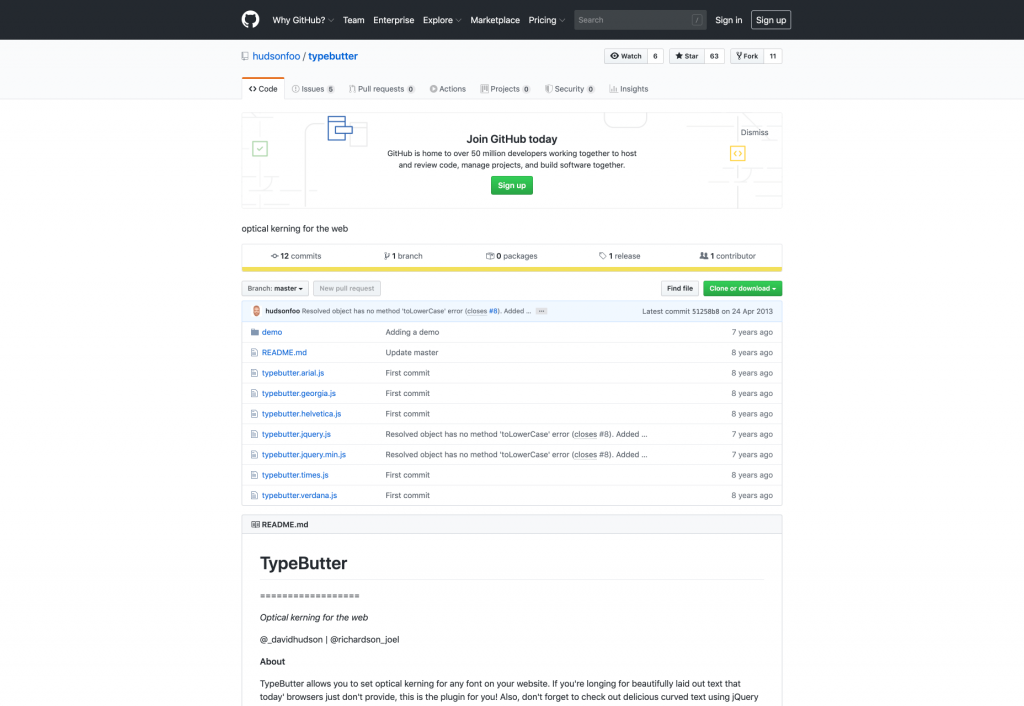1024x706 pixels.
Task: Click the file icon beside typebutter.verdana.js
Action: pos(254,496)
